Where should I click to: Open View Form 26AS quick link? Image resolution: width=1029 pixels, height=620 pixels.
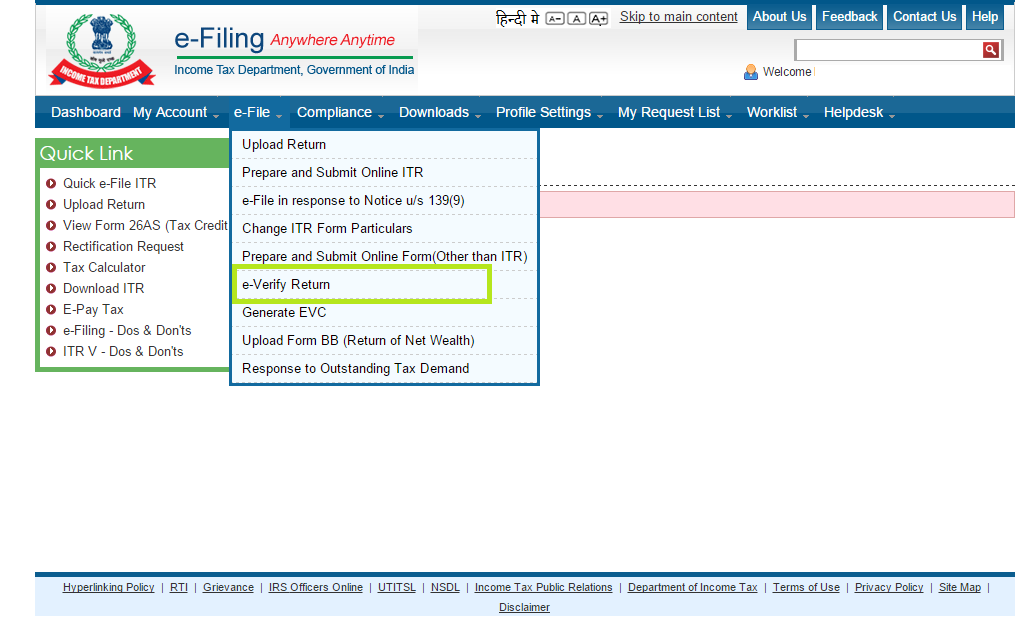(x=145, y=226)
